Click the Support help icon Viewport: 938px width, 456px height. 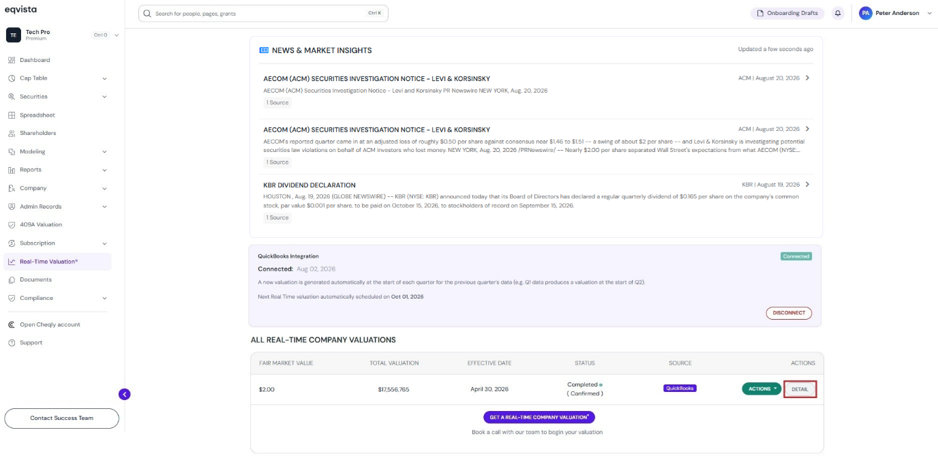pyautogui.click(x=12, y=343)
